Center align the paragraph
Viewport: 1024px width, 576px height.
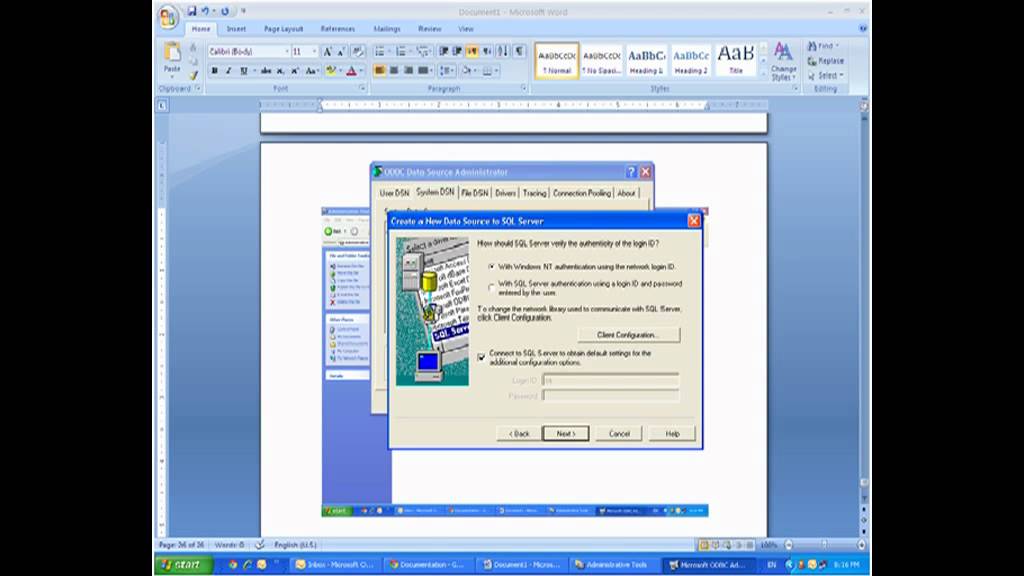[x=394, y=71]
